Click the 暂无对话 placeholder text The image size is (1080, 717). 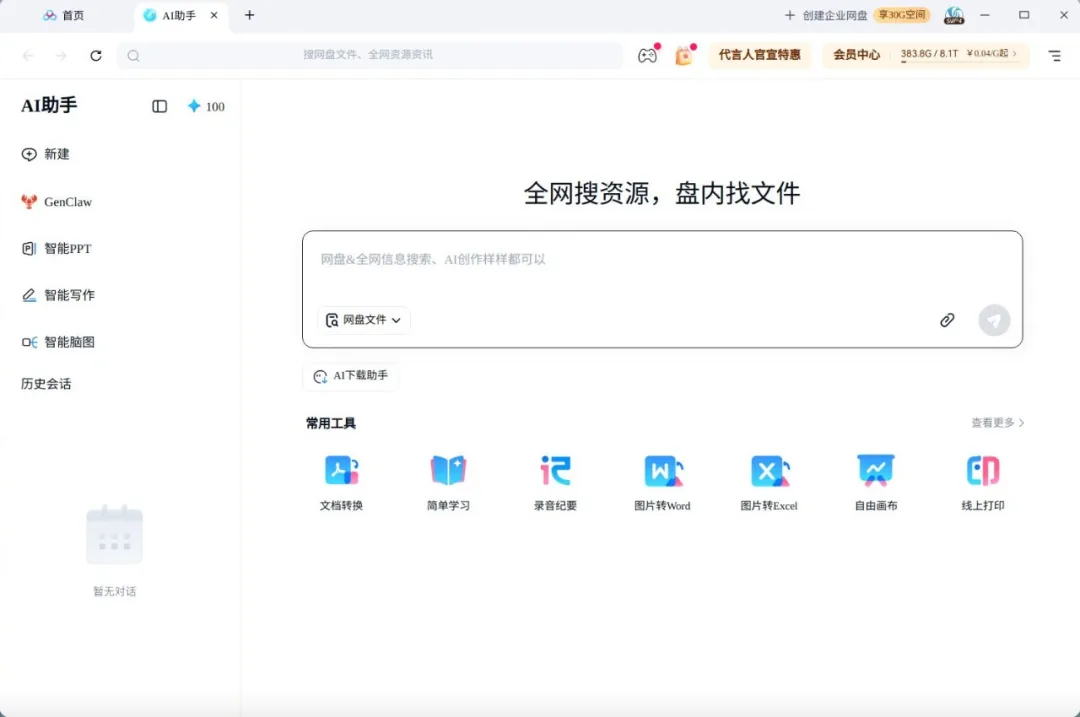click(x=114, y=591)
